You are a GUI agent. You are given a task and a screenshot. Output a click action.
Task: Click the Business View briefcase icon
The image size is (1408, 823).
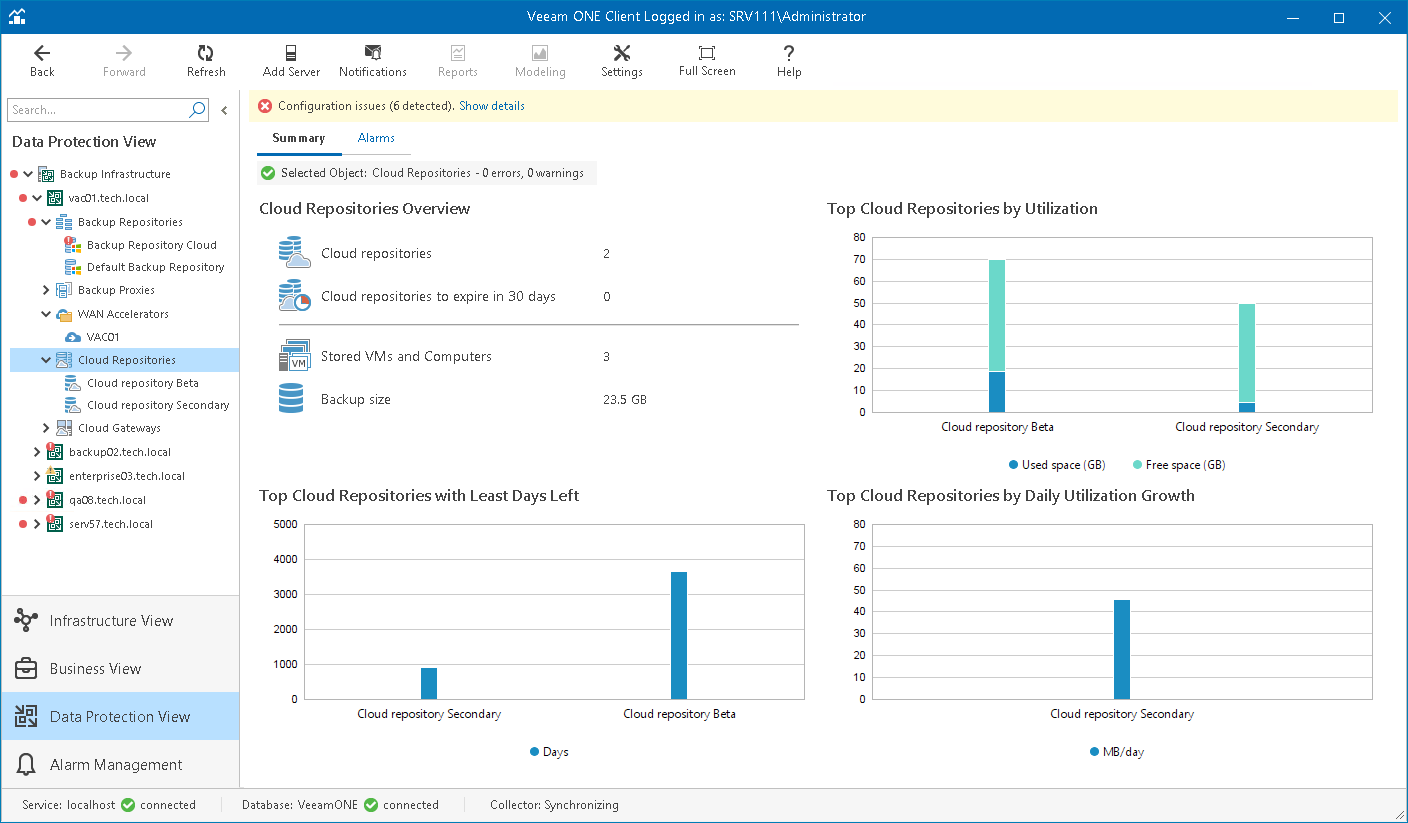pos(26,669)
